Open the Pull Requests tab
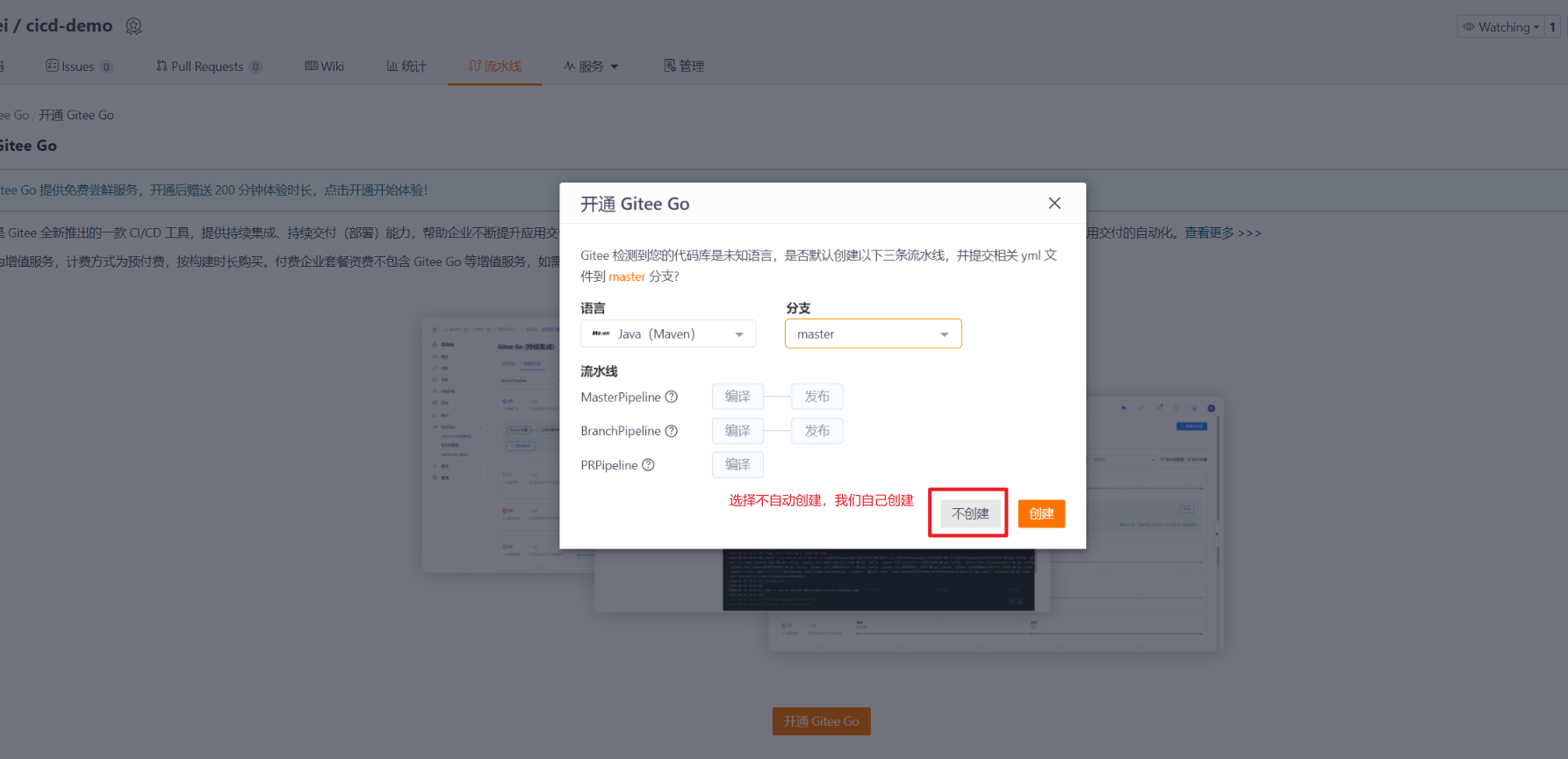Viewport: 1568px width, 759px height. point(209,67)
